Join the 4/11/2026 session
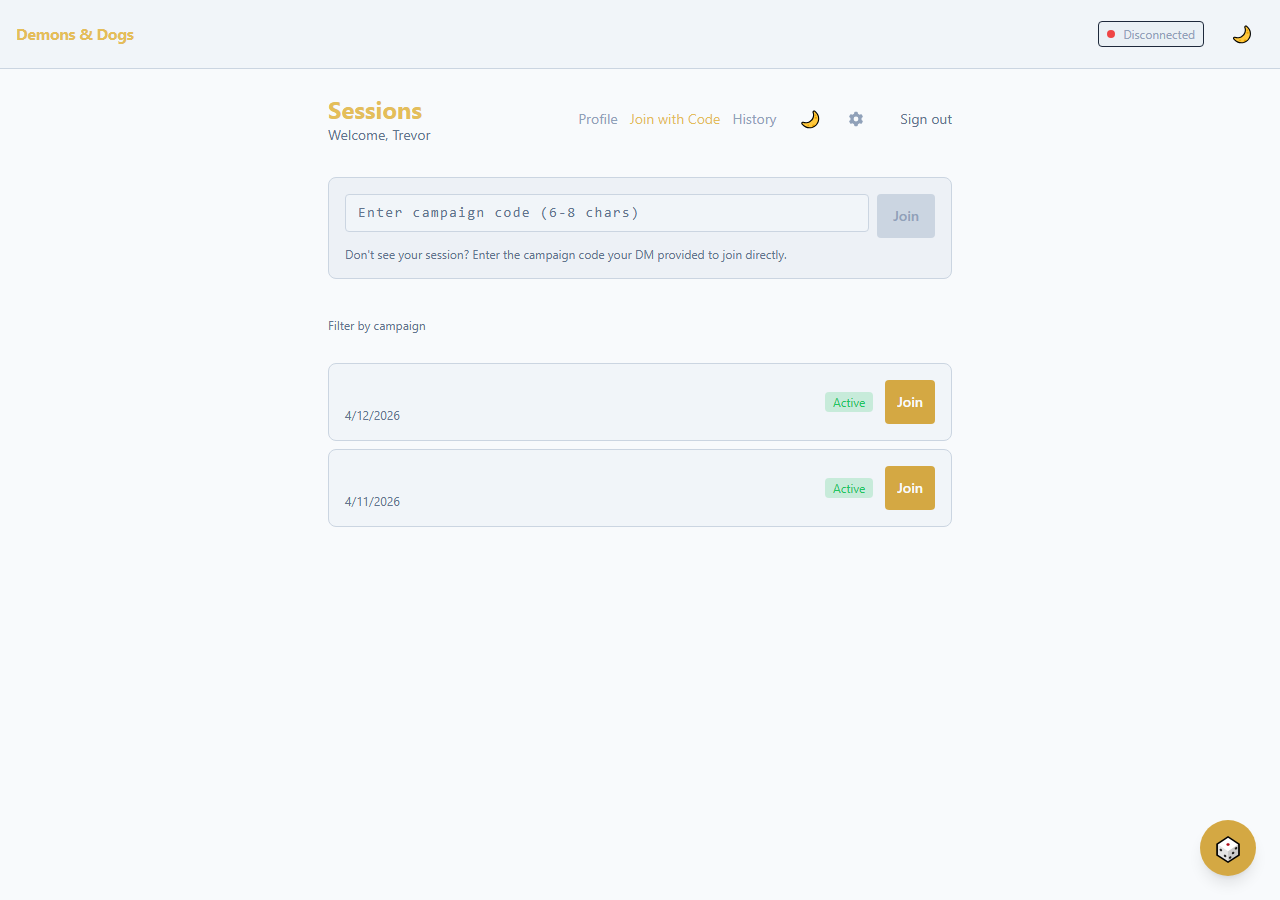The height and width of the screenshot is (900, 1280). point(910,488)
